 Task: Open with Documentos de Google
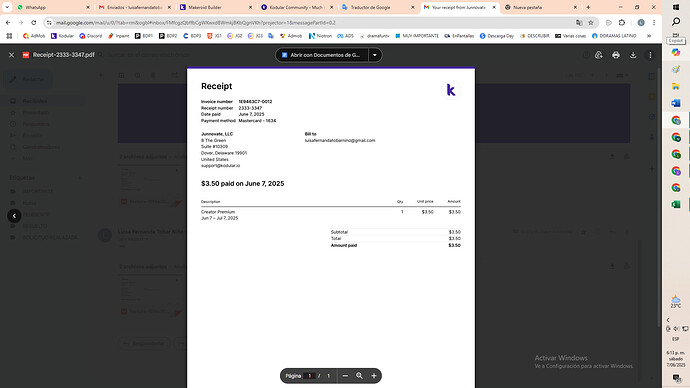[322, 55]
